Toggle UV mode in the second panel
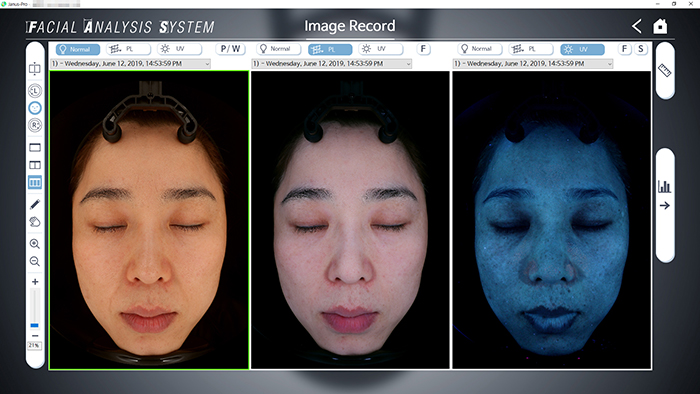Screen dimensions: 700x394 (380, 49)
